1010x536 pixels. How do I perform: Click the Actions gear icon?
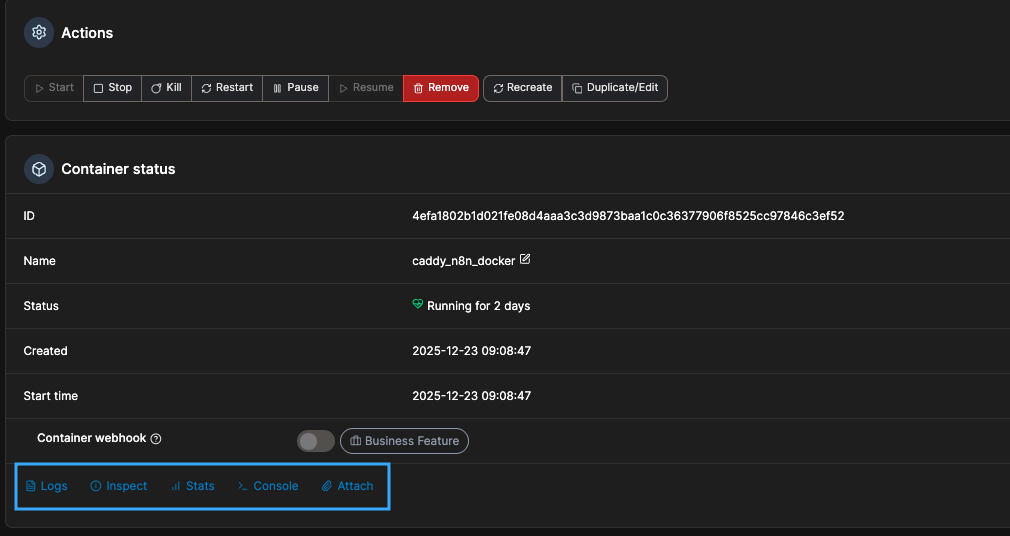[39, 33]
